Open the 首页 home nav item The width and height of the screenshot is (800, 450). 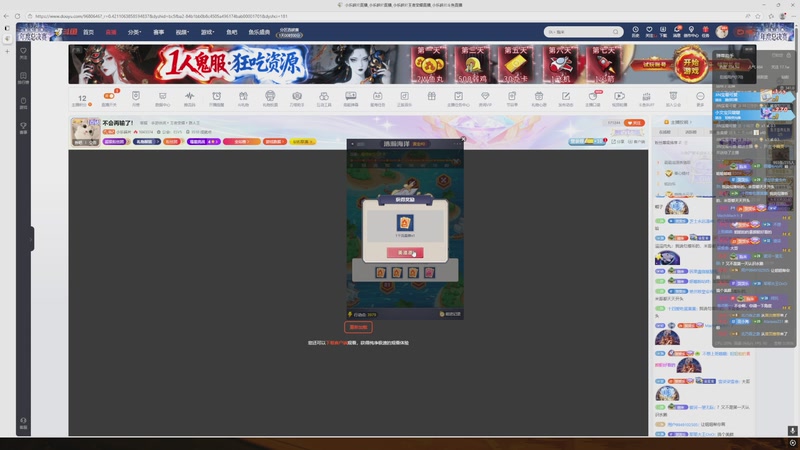[x=88, y=32]
